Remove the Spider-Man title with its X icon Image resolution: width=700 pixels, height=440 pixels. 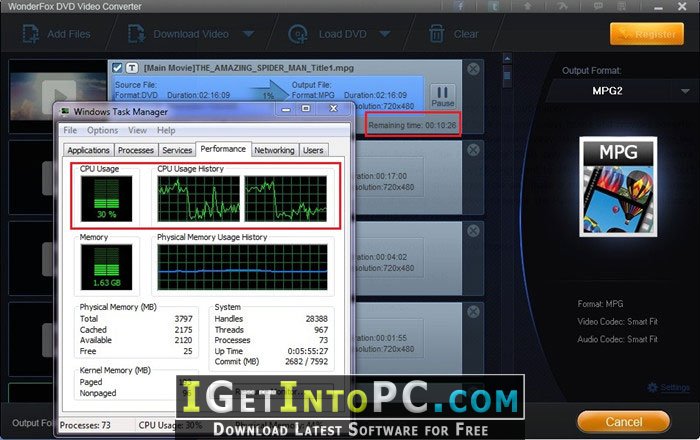tap(473, 69)
